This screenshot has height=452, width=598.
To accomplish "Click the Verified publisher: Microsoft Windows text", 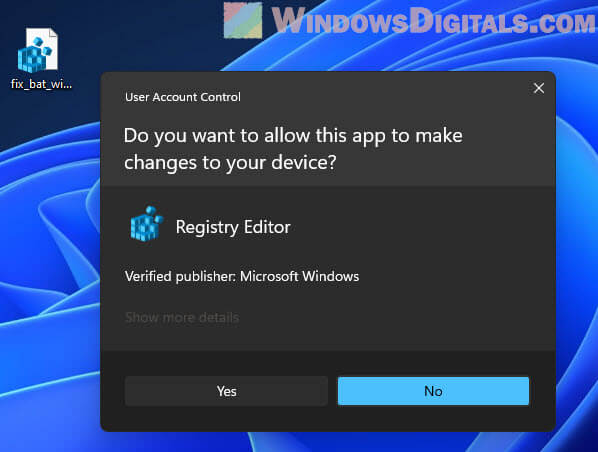I will coord(242,276).
